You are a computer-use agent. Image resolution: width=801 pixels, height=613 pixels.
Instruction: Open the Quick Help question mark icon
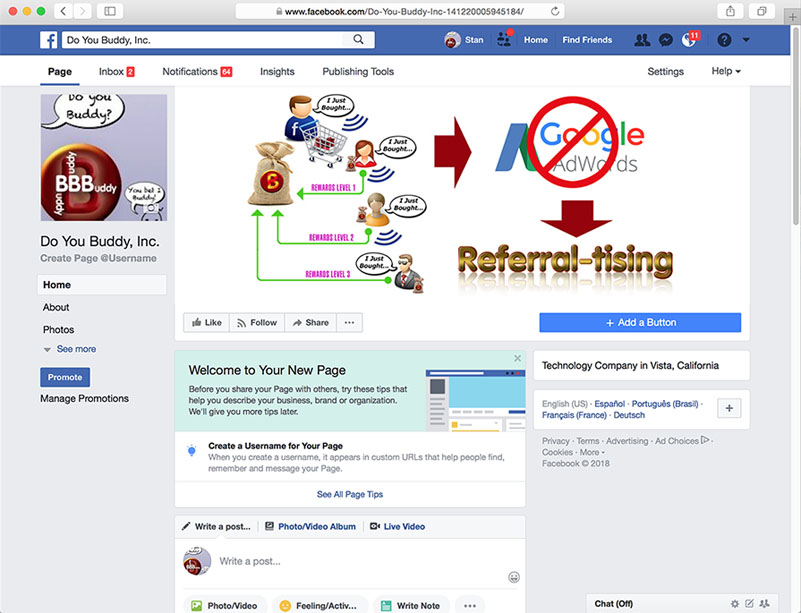(x=724, y=40)
